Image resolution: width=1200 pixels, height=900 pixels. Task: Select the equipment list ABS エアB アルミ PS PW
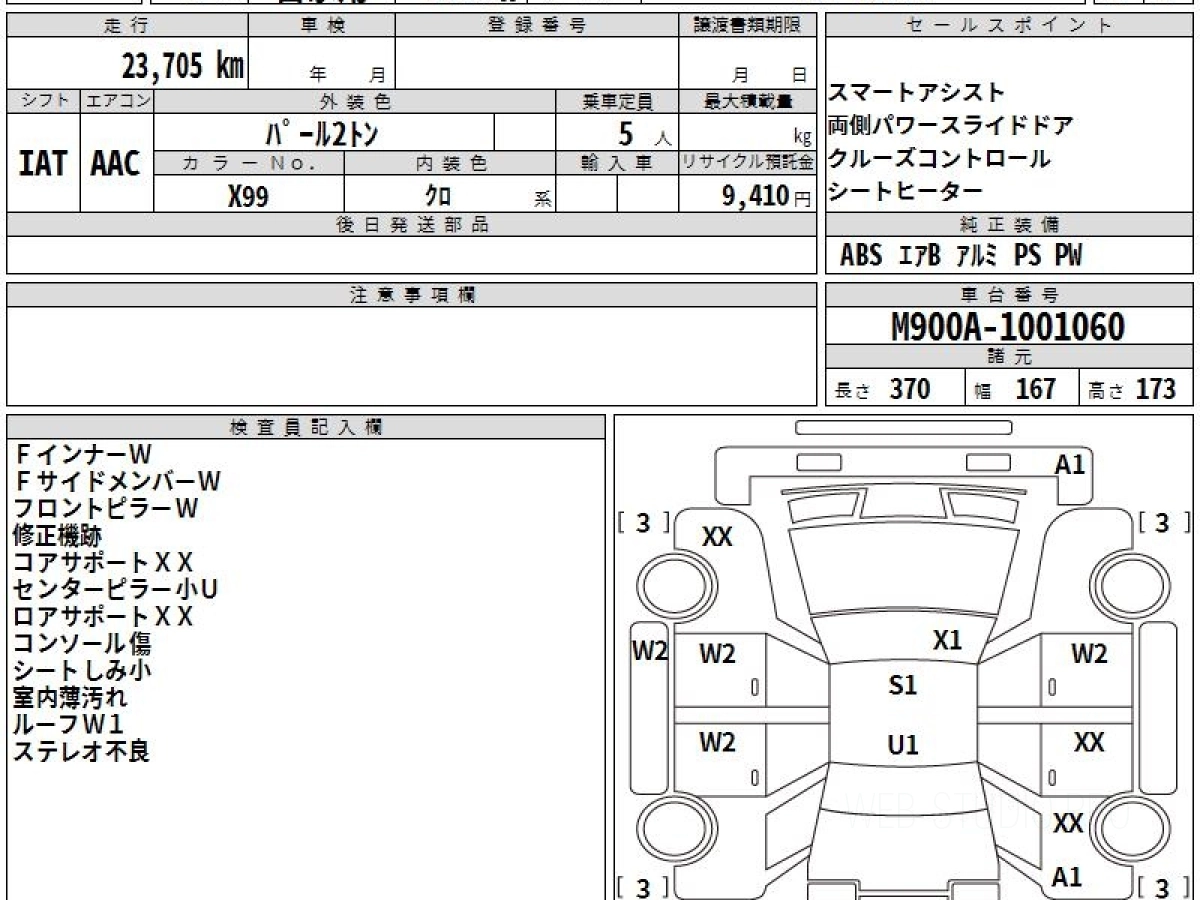coord(961,256)
